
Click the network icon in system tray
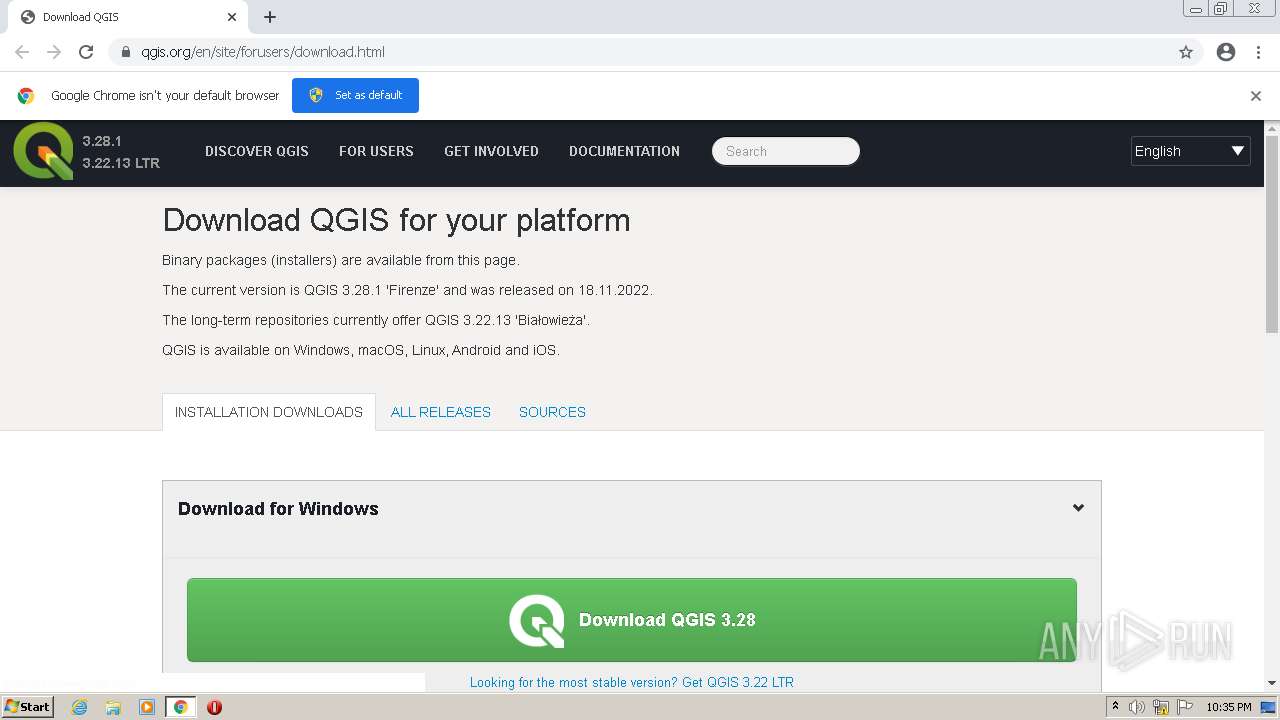click(x=1161, y=707)
